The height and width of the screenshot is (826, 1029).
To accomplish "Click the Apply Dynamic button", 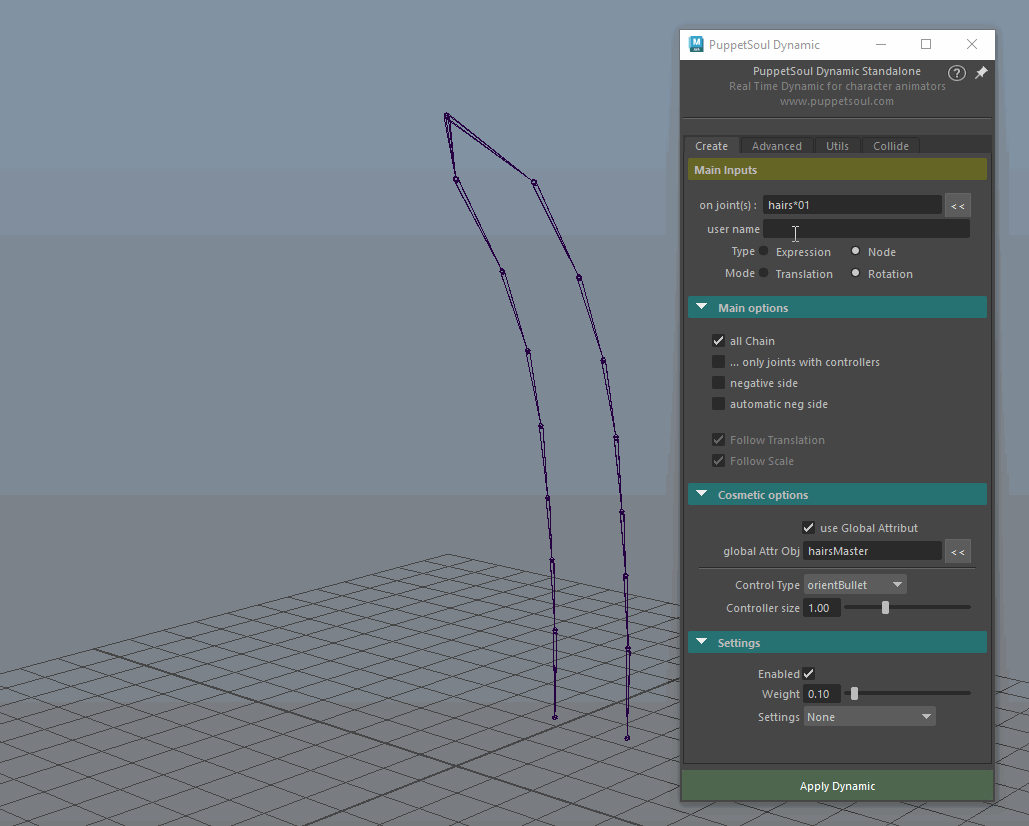I will pos(837,786).
